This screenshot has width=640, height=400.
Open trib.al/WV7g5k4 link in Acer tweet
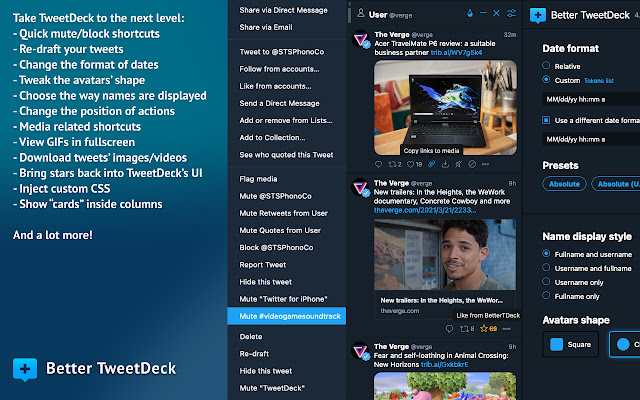click(456, 53)
